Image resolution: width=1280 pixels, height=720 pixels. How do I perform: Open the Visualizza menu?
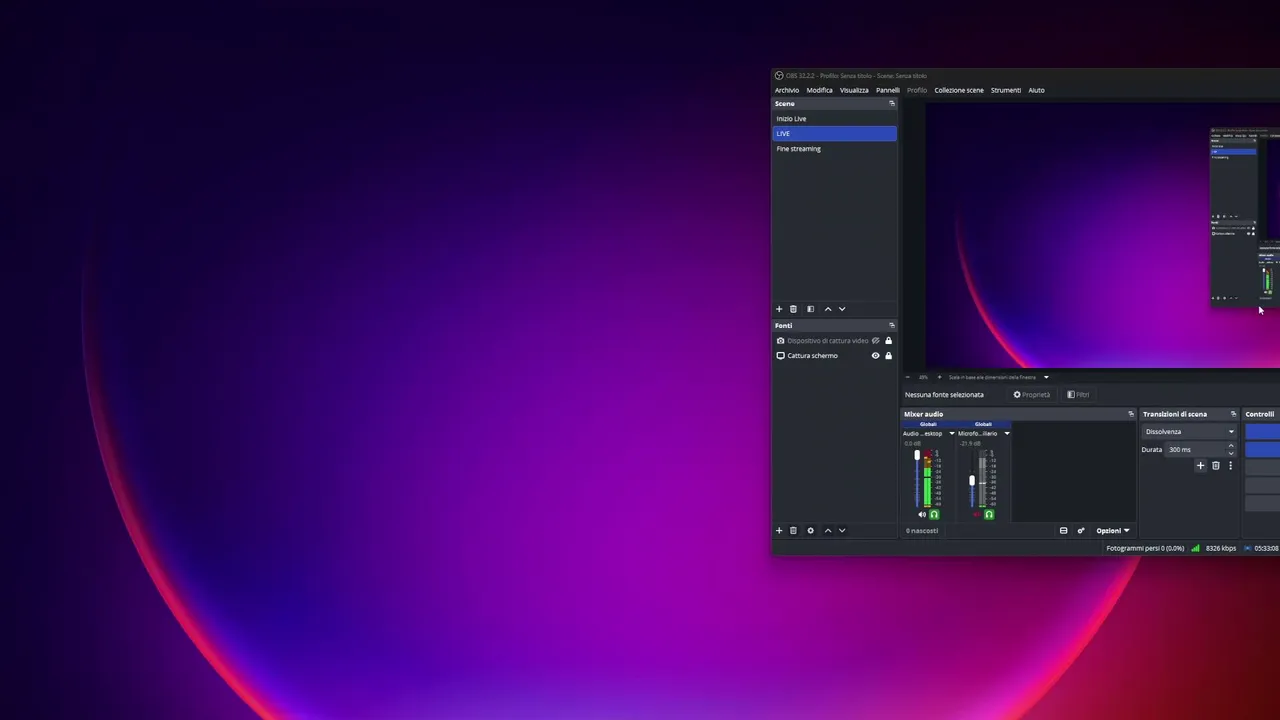click(x=854, y=90)
